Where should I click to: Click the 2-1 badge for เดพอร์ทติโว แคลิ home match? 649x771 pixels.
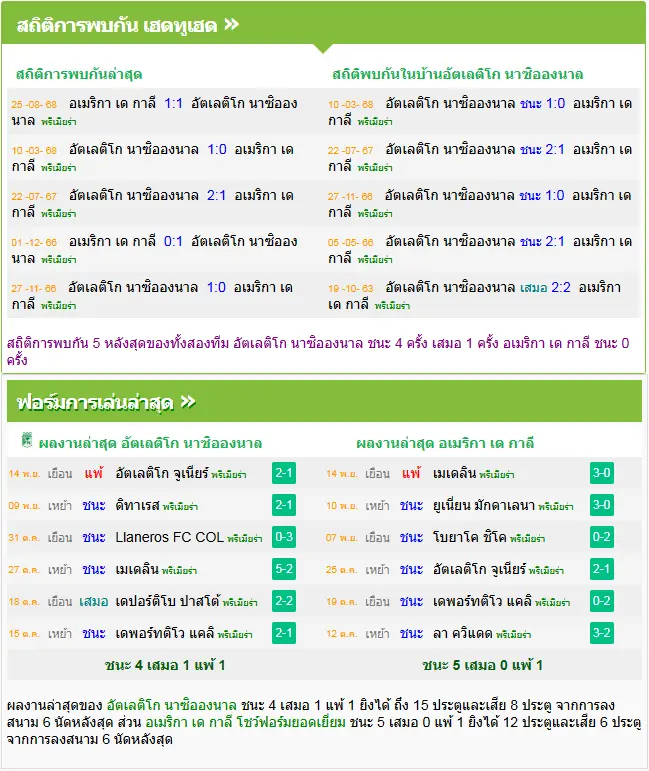click(284, 633)
